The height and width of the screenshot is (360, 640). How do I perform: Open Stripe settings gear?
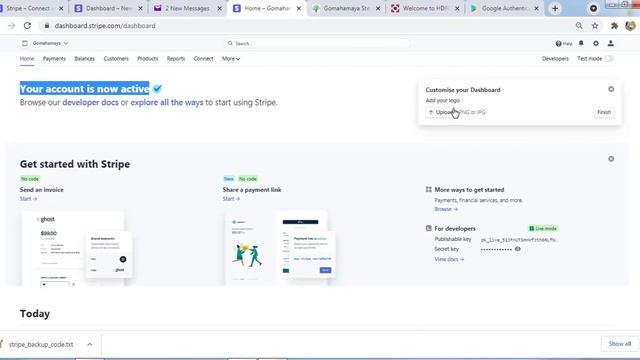[x=596, y=43]
